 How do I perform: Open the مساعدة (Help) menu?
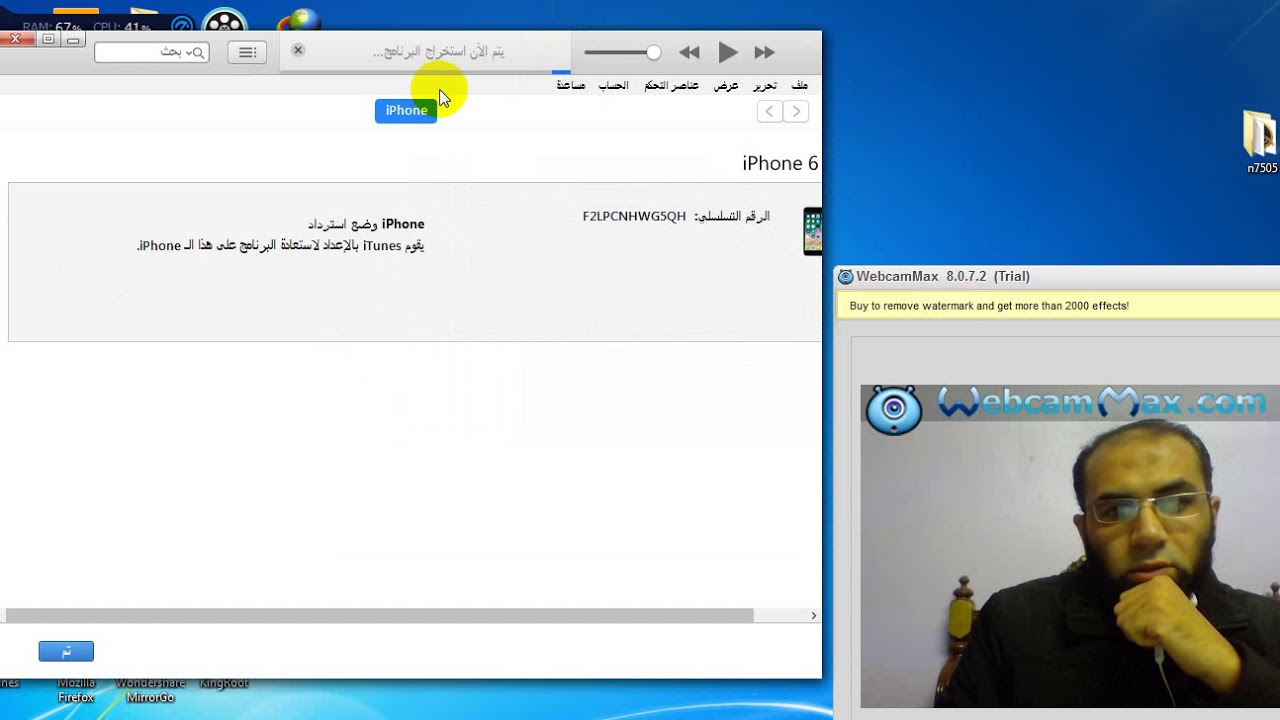point(570,86)
